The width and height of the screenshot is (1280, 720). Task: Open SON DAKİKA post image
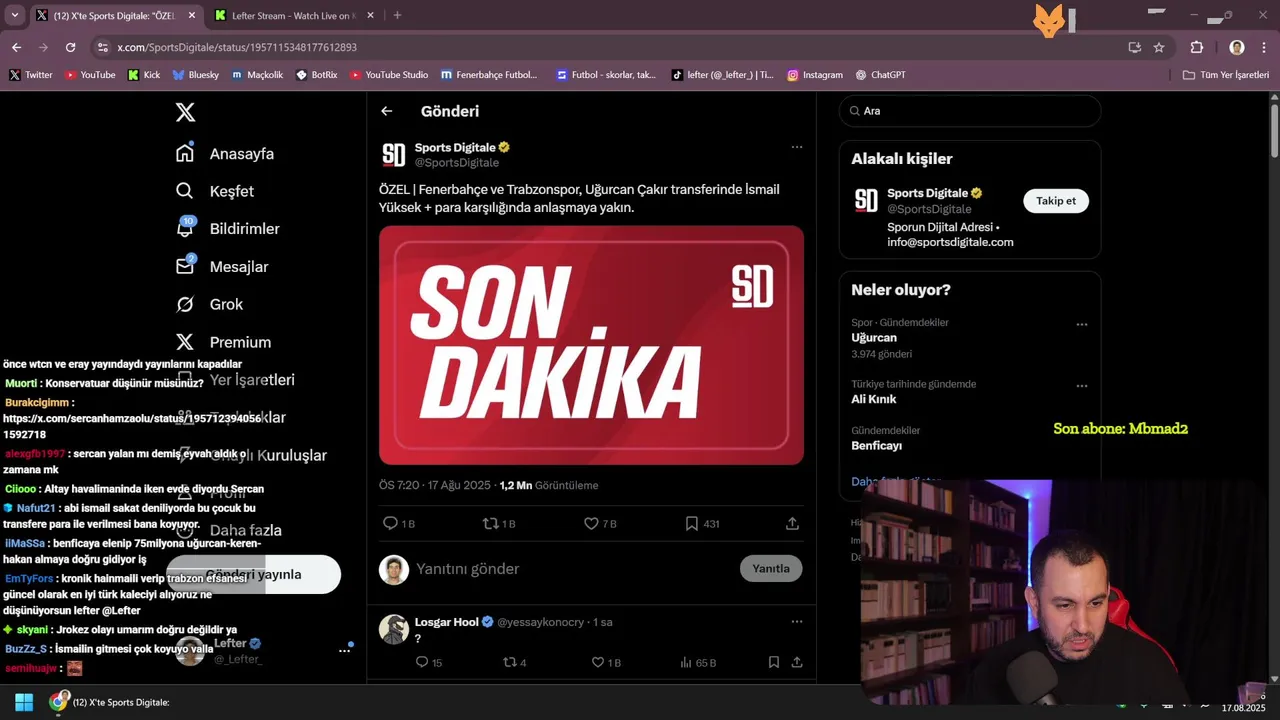point(591,345)
